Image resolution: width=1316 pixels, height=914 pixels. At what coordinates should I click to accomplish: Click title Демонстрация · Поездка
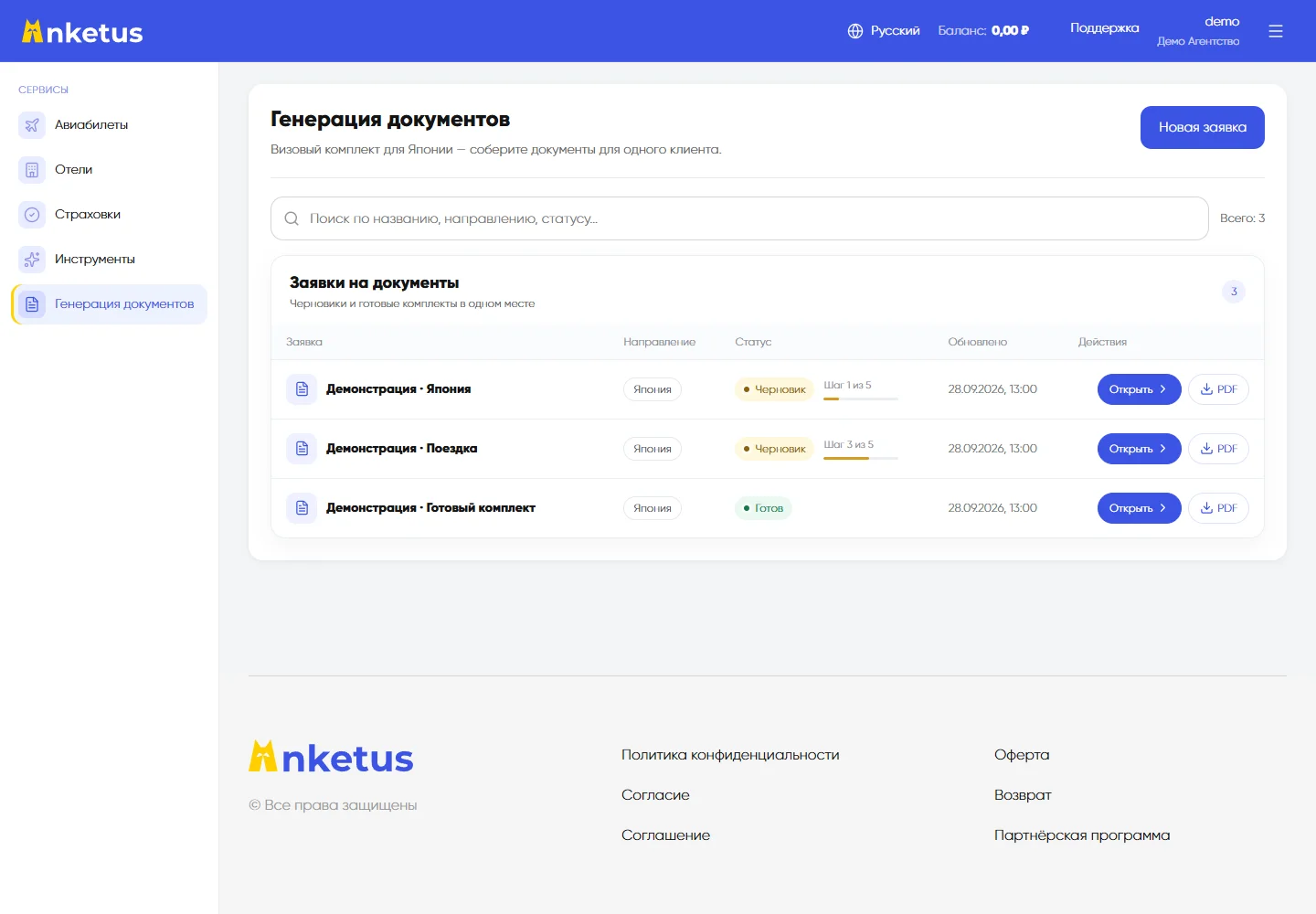point(402,449)
